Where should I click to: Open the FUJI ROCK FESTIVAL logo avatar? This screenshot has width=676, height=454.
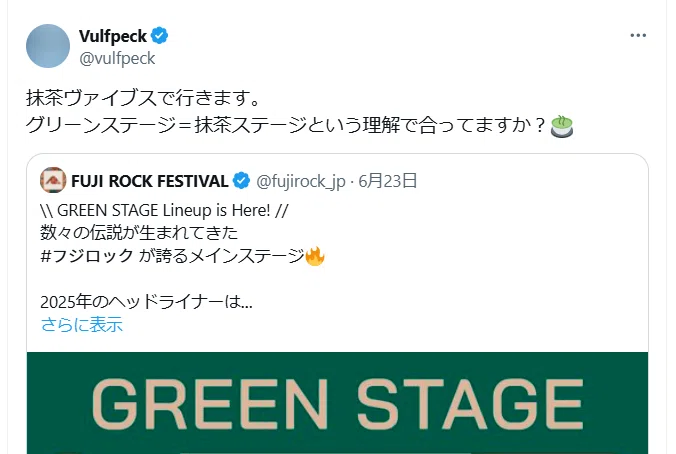point(53,180)
